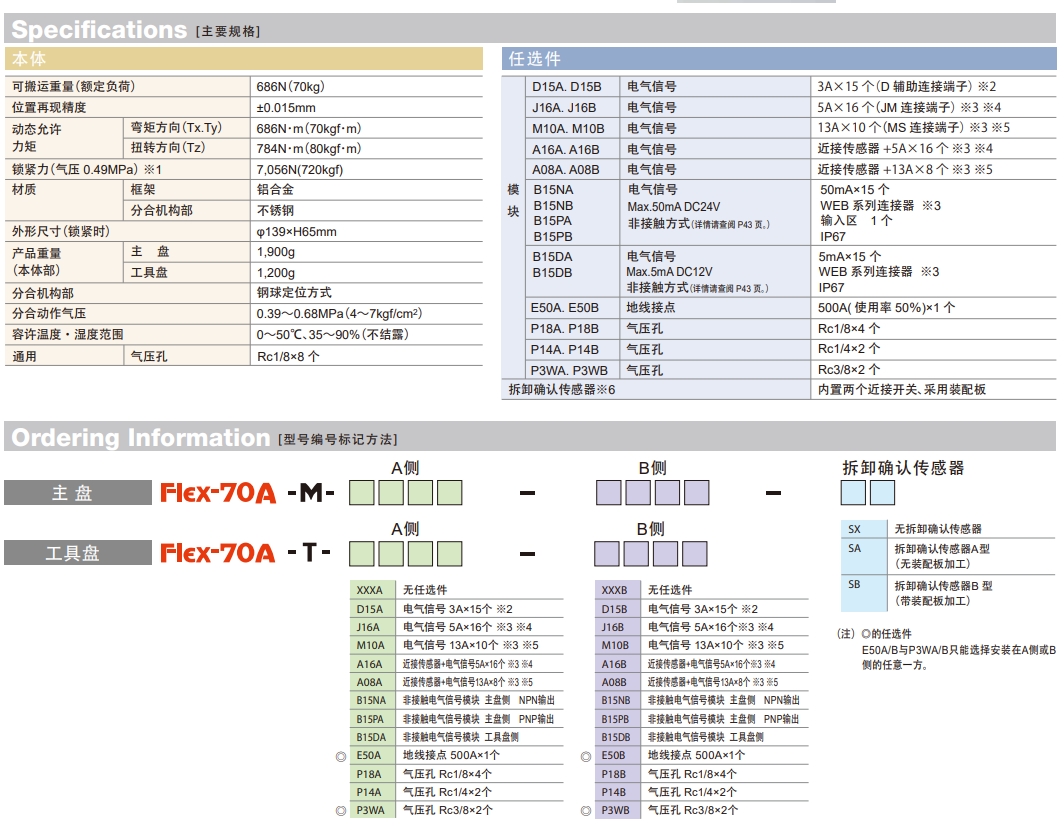Click the locking force value 7,056N(720kgf)
The width and height of the screenshot is (1064, 830).
coord(299,169)
